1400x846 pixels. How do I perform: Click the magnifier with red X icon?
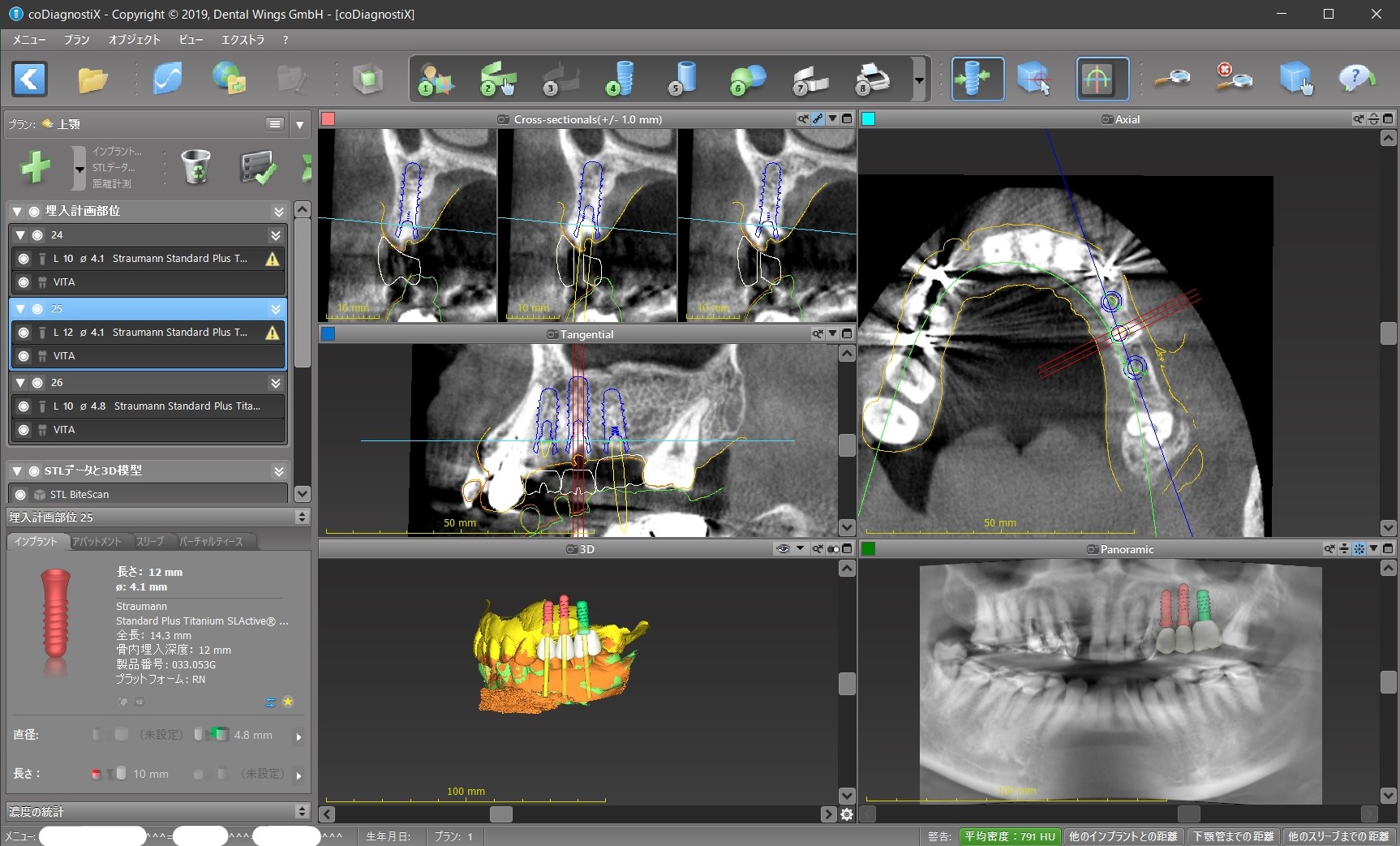pos(1233,78)
